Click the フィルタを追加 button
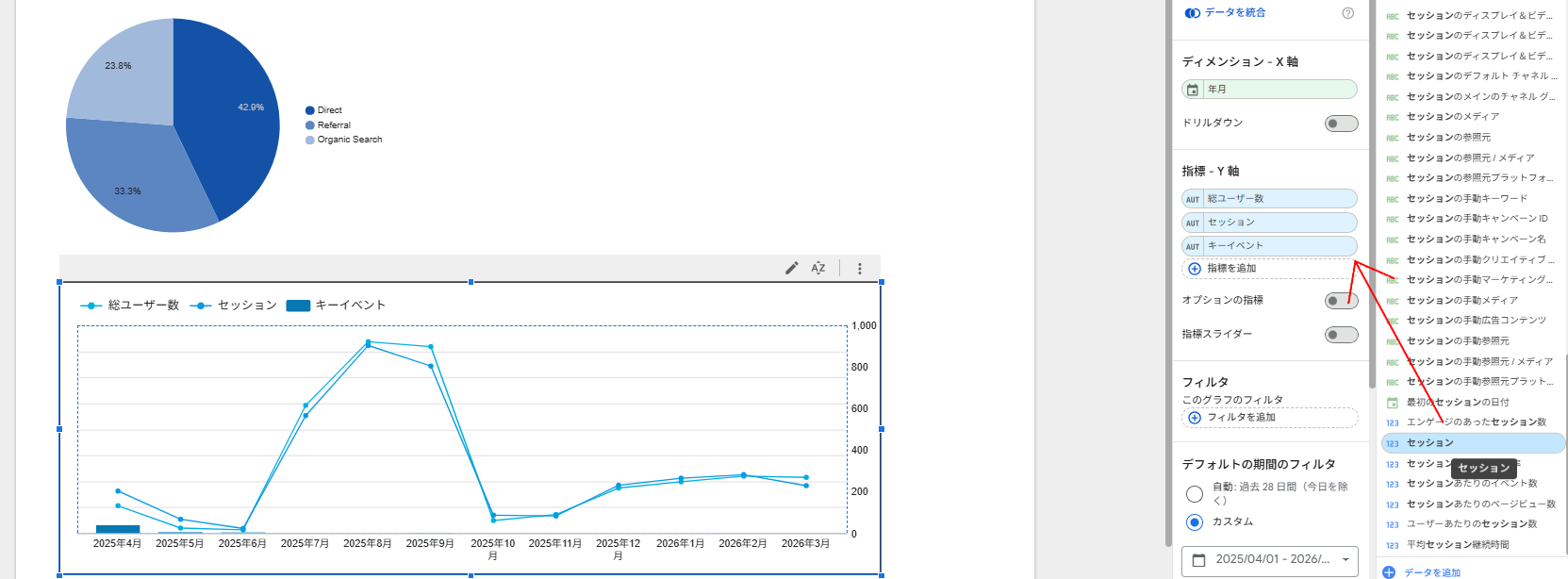 point(1240,418)
